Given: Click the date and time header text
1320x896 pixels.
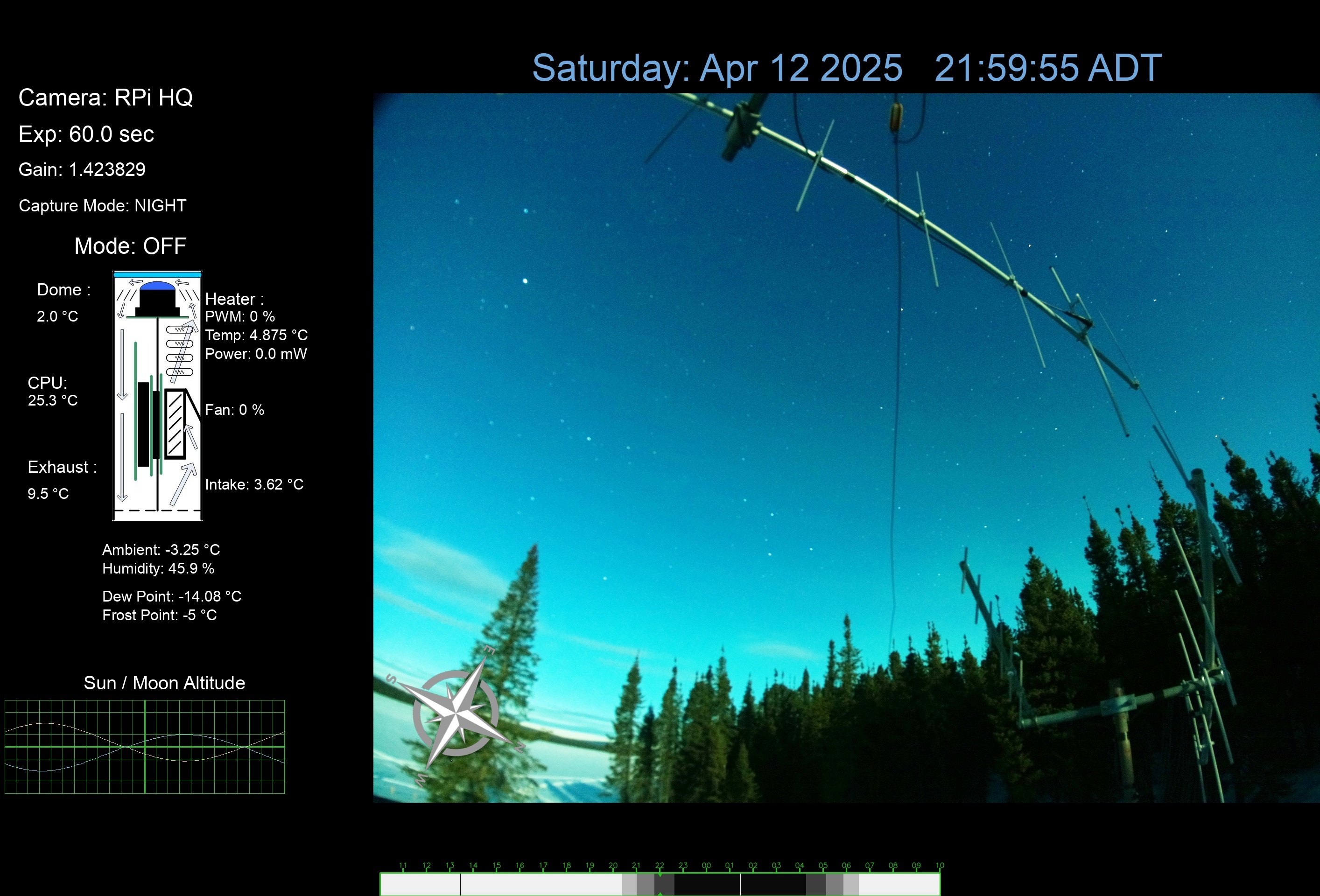Looking at the screenshot, I should coord(846,68).
